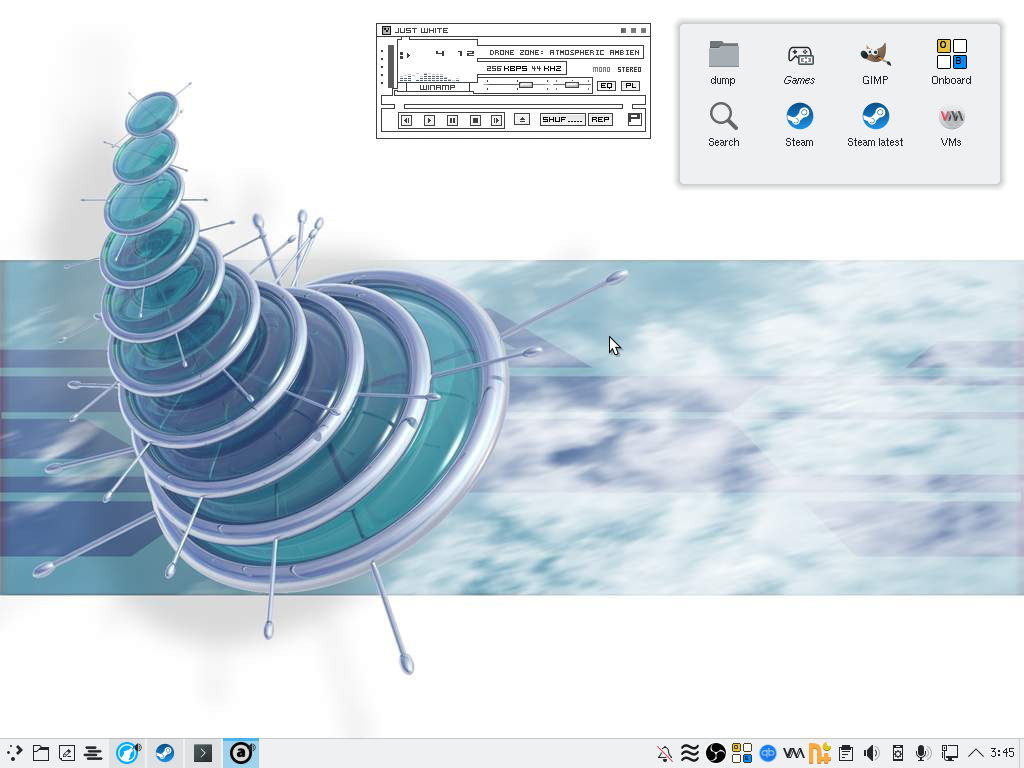Click the microphone tray icon
1024x768 pixels.
click(x=923, y=753)
